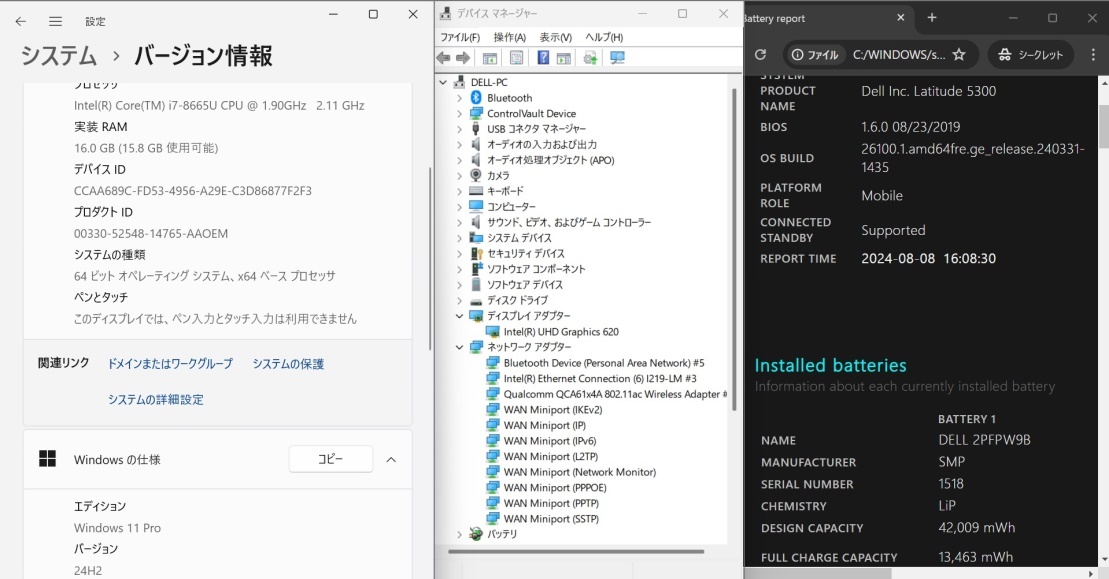The height and width of the screenshot is (579, 1109).
Task: Open the システムの保護 link
Action: (x=289, y=363)
